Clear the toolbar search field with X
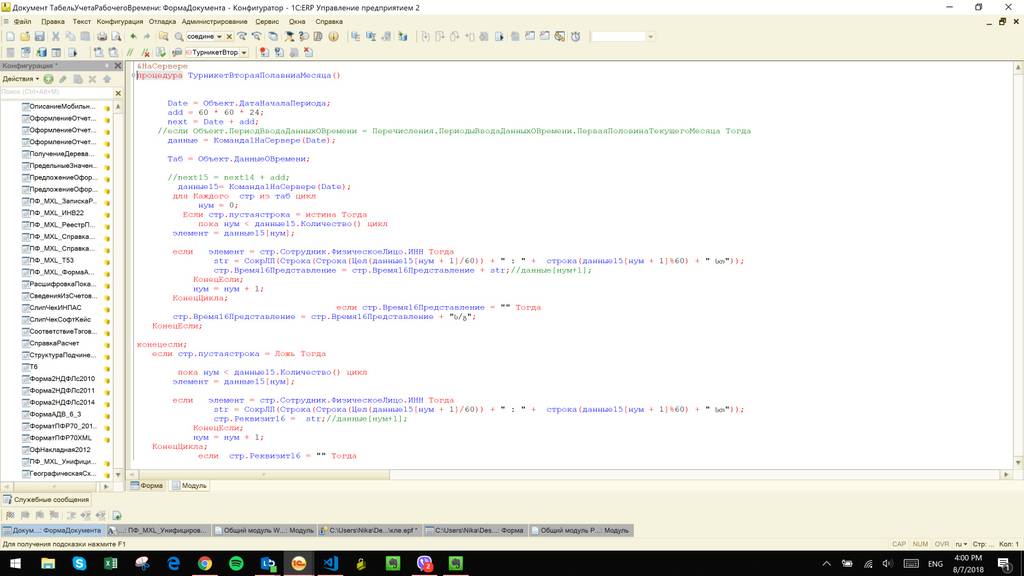Image resolution: width=1024 pixels, height=576 pixels. [x=229, y=37]
